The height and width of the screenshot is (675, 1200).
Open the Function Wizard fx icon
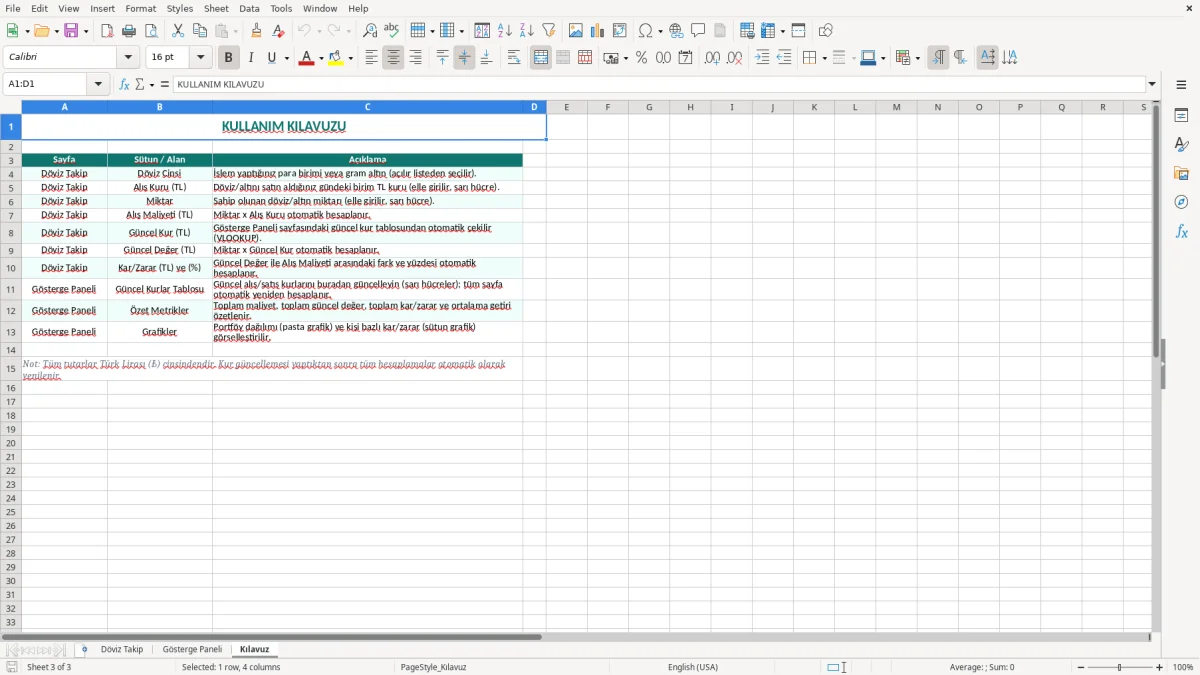tap(124, 85)
